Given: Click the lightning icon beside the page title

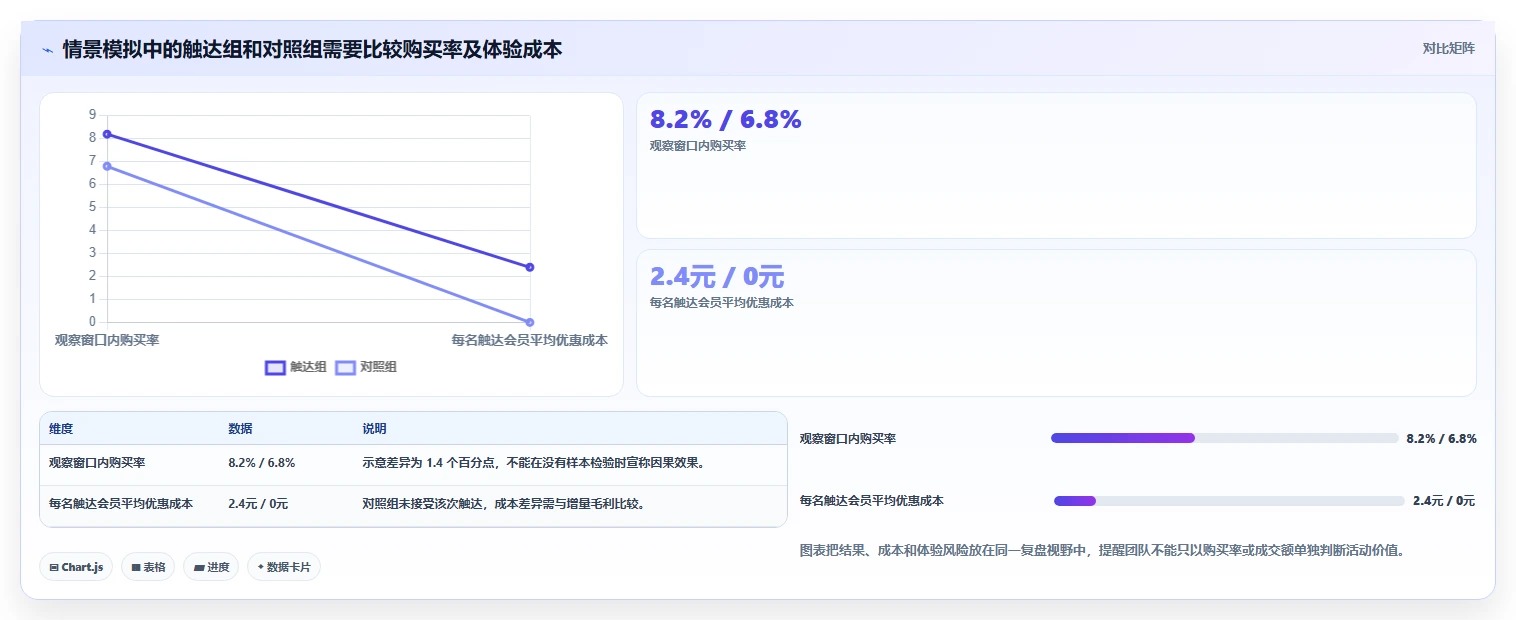Looking at the screenshot, I should [x=47, y=50].
